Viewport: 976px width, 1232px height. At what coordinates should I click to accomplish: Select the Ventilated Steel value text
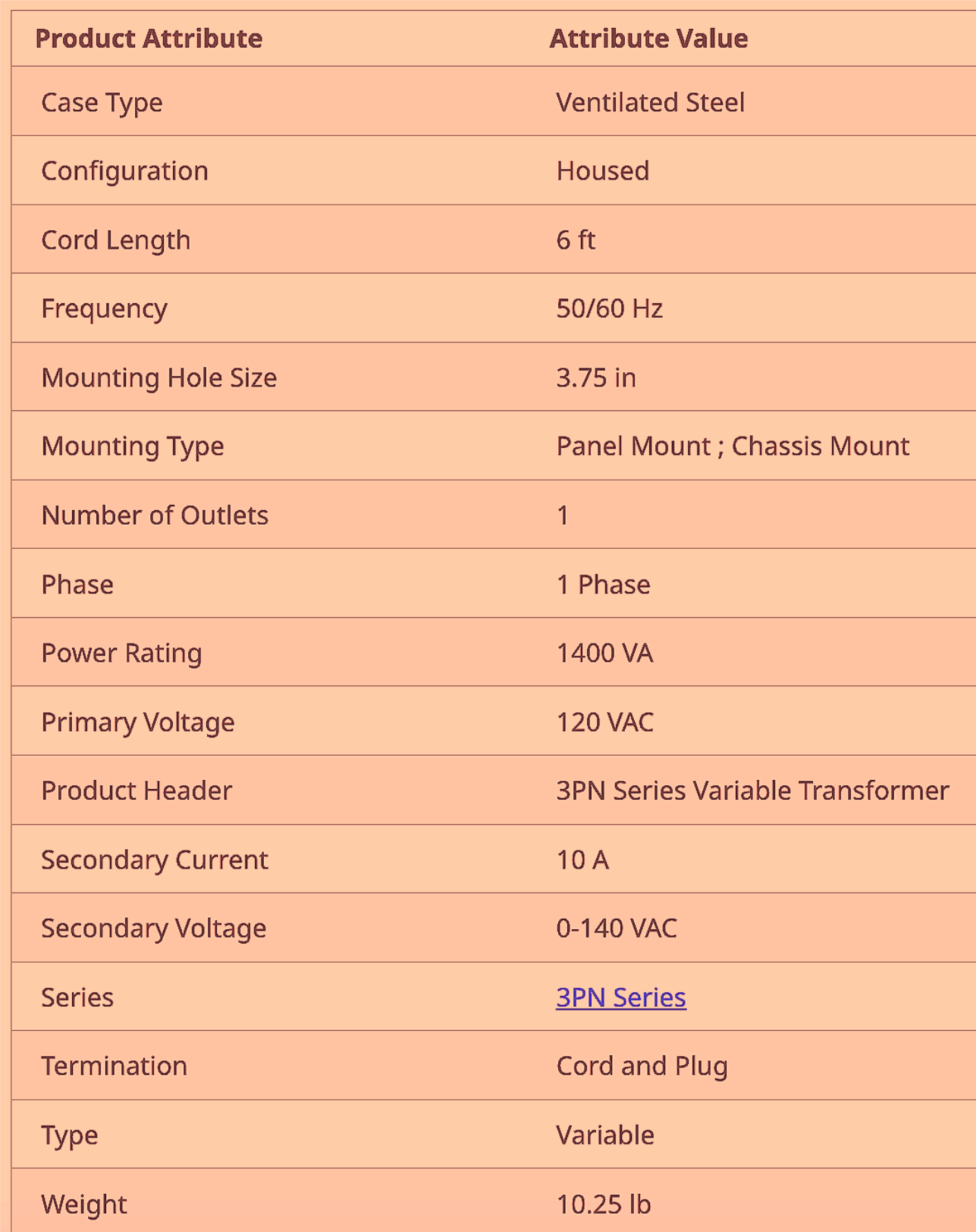tap(650, 102)
